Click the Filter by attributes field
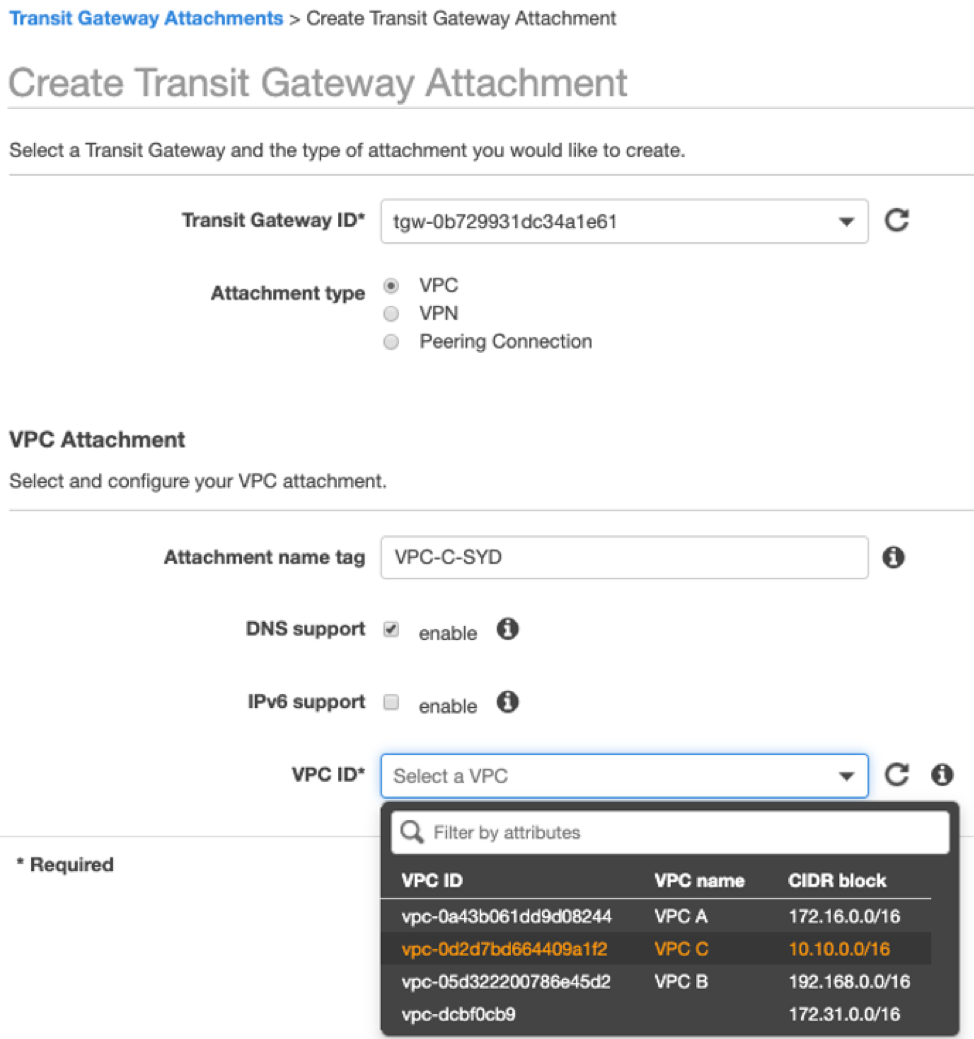This screenshot has width=974, height=1039. [670, 832]
